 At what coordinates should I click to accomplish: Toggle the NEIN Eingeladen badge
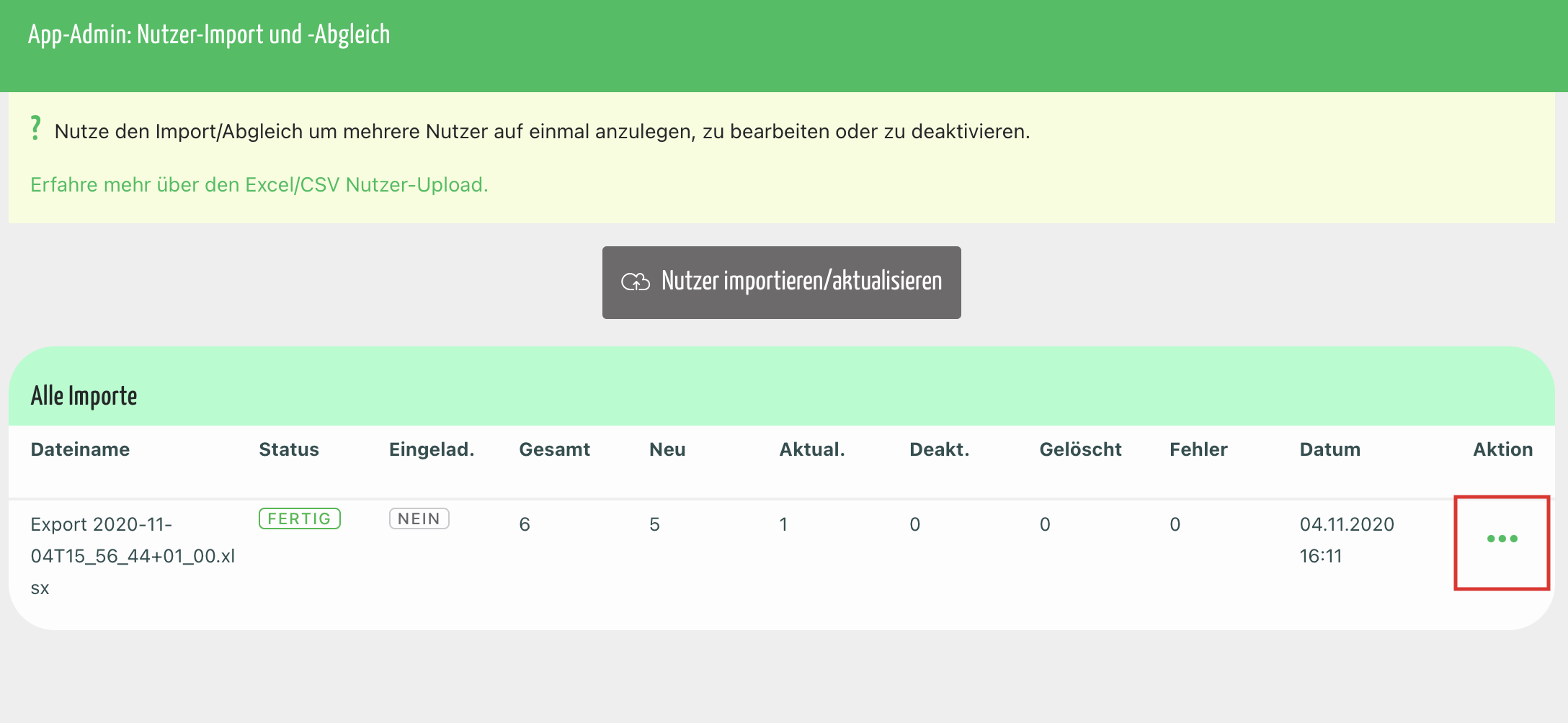(419, 518)
